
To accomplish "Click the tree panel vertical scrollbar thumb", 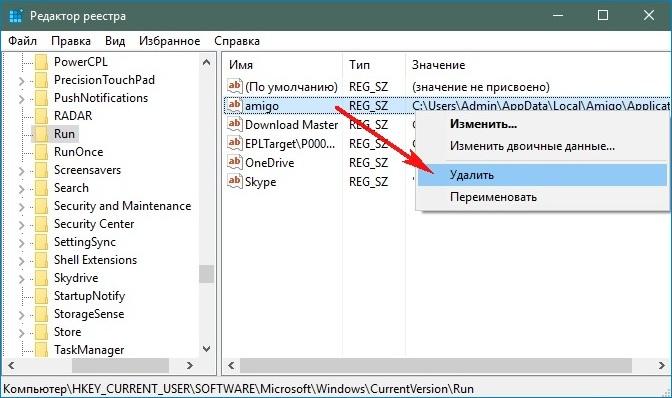I will tap(206, 274).
